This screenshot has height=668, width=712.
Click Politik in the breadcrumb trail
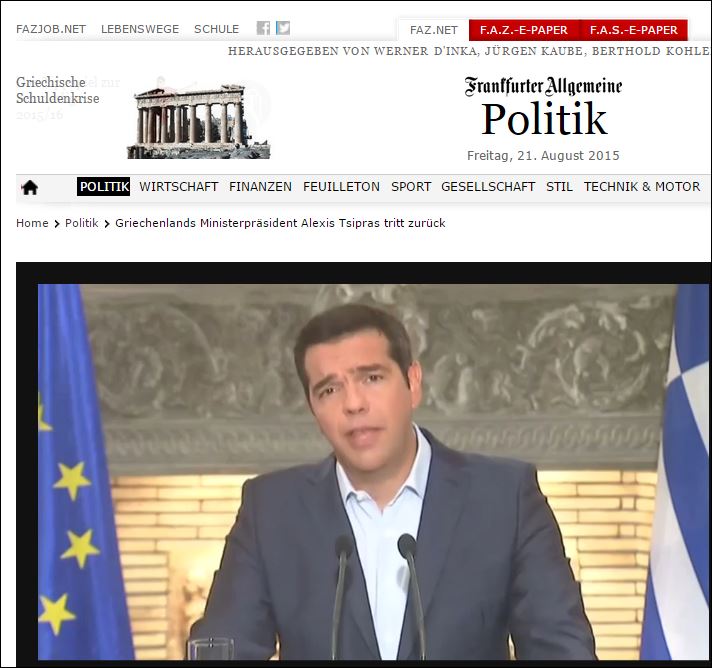81,223
